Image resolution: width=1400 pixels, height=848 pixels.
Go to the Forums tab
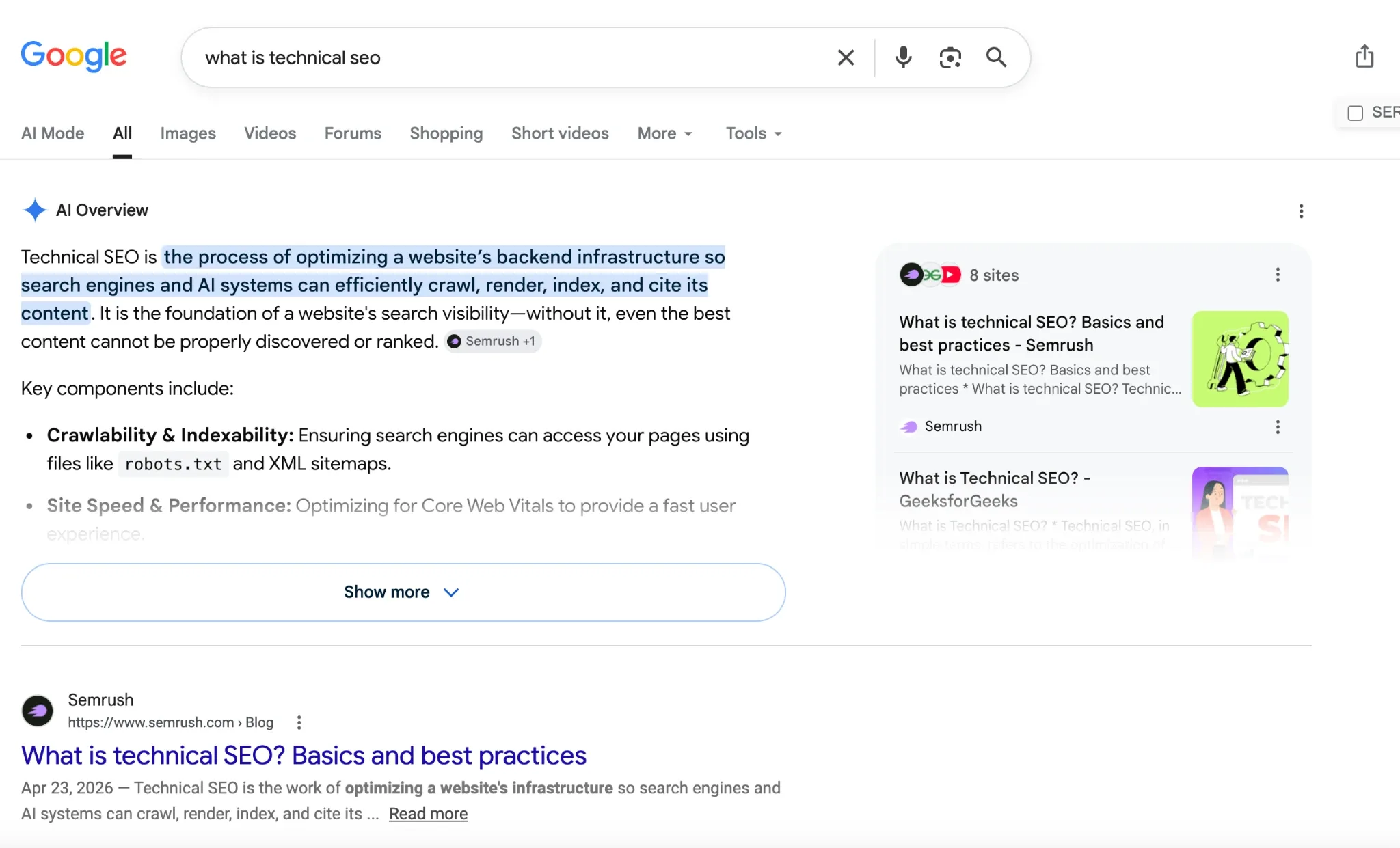click(x=353, y=133)
